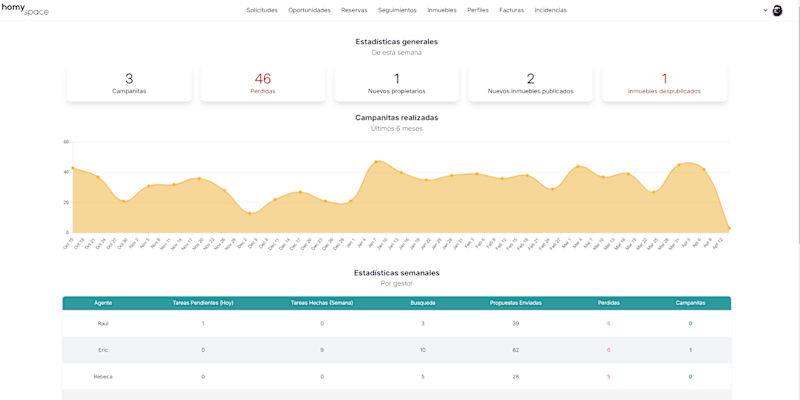
Task: Select agent name Eric in the table
Action: click(x=103, y=350)
